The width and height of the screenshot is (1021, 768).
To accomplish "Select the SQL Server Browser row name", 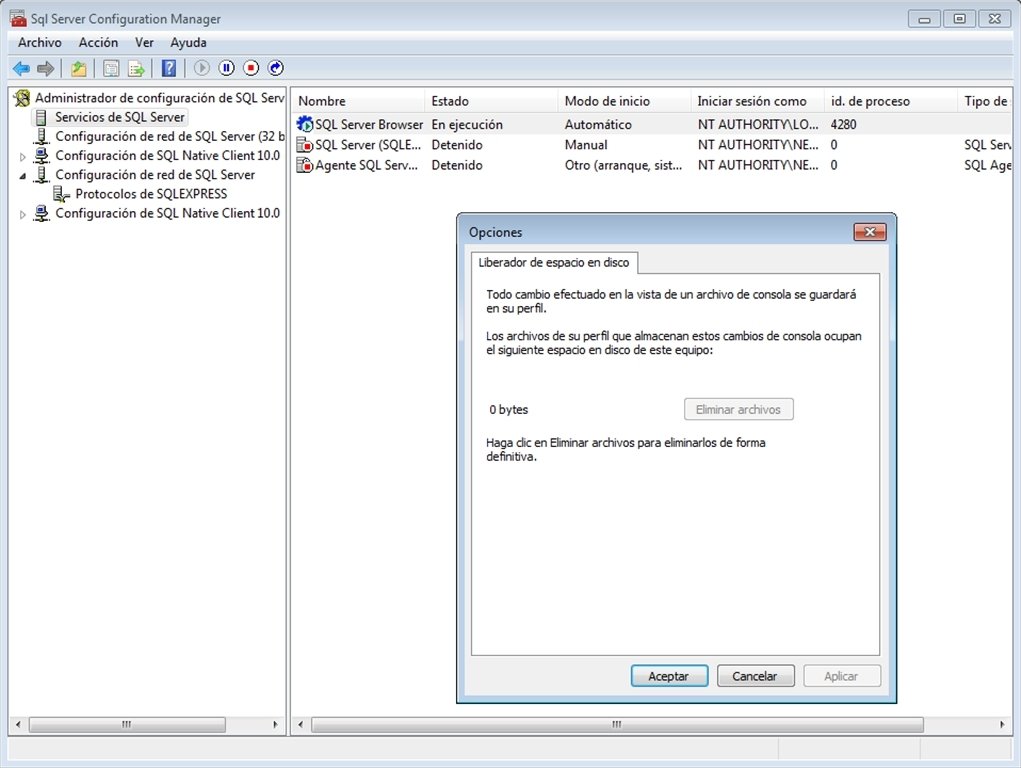I will coord(369,124).
